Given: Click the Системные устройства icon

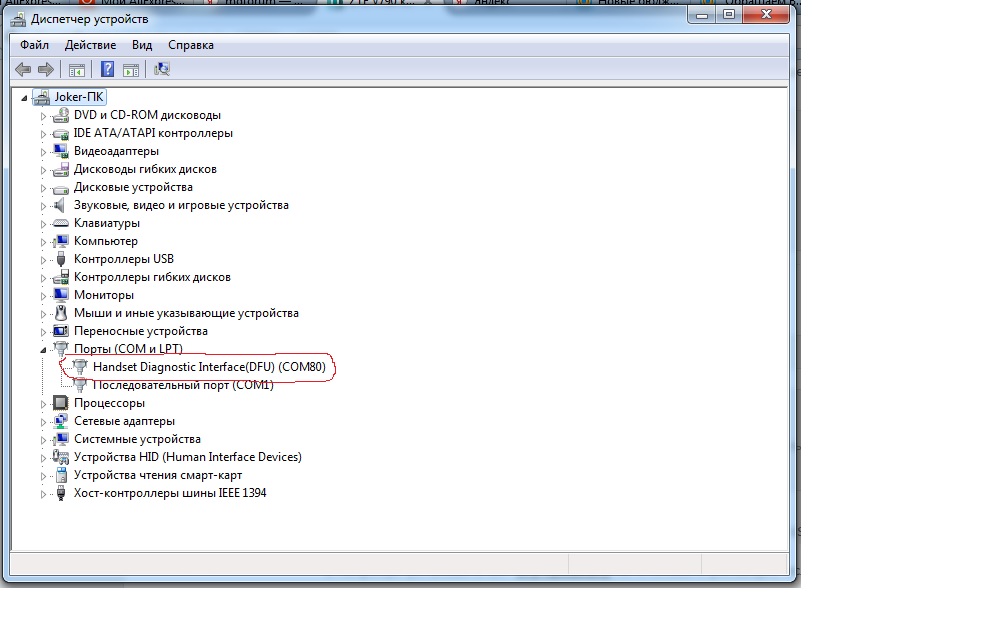Looking at the screenshot, I should click(x=60, y=439).
